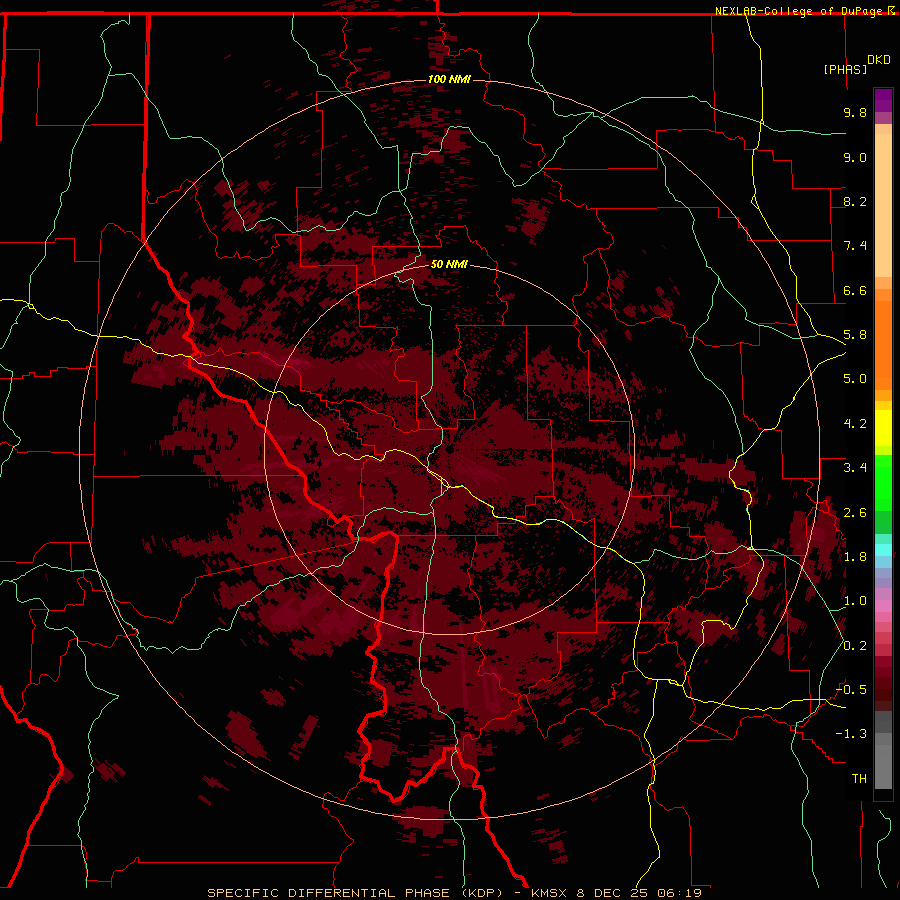Image resolution: width=900 pixels, height=900 pixels.
Task: Click the 9.0 color scale value
Action: click(x=855, y=157)
